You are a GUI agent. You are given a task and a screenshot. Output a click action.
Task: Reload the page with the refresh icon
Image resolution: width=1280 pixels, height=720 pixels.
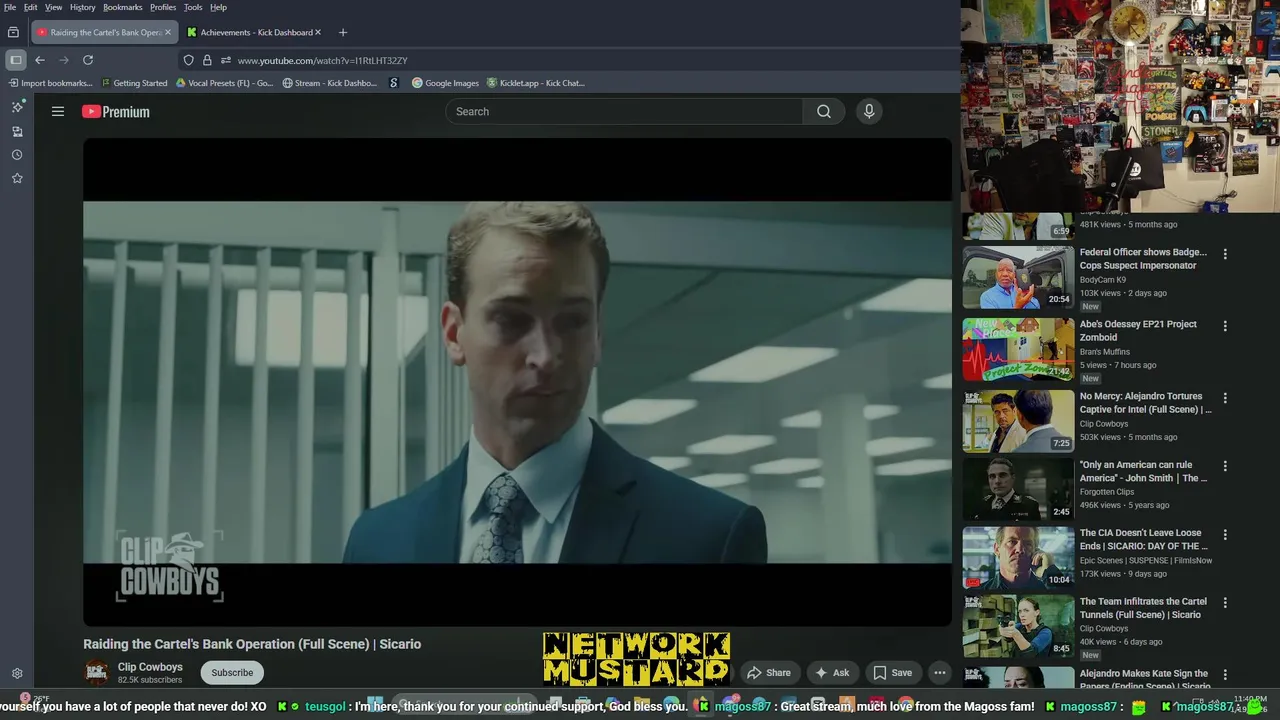(x=88, y=60)
